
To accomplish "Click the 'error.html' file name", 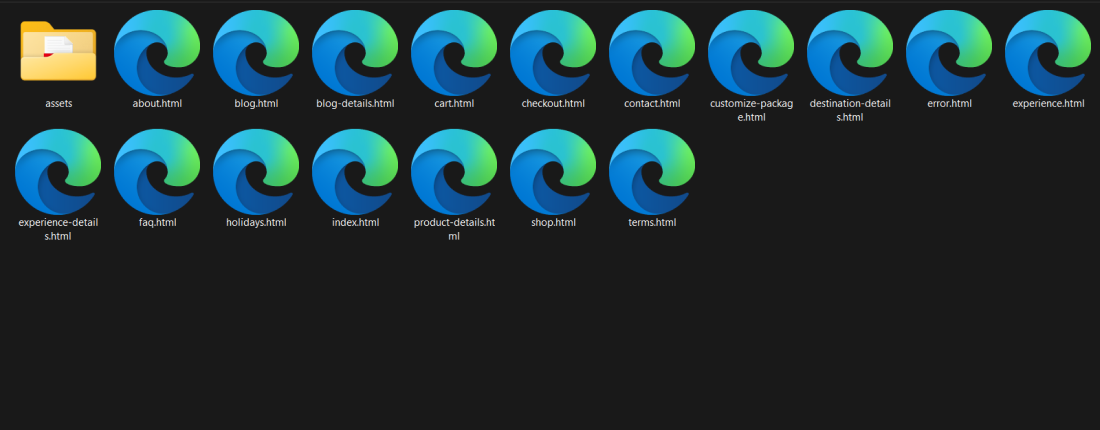I will coord(949,104).
